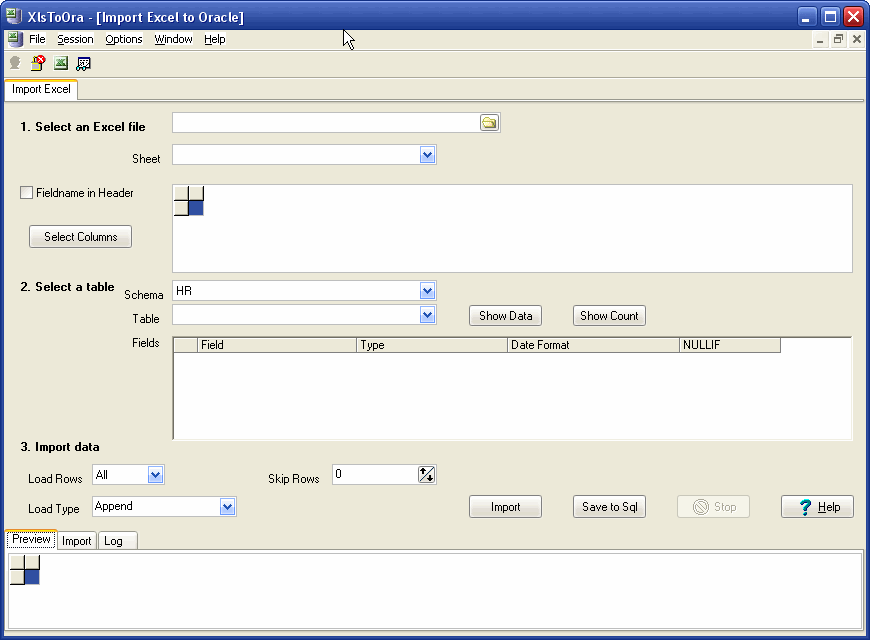Screen dimensions: 870x640
Task: Open the File menu
Action: pos(37,39)
